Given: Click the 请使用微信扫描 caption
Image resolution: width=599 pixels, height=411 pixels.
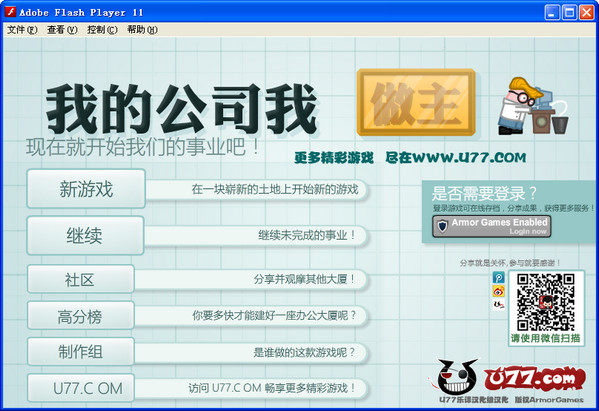Looking at the screenshot, I should (546, 338).
